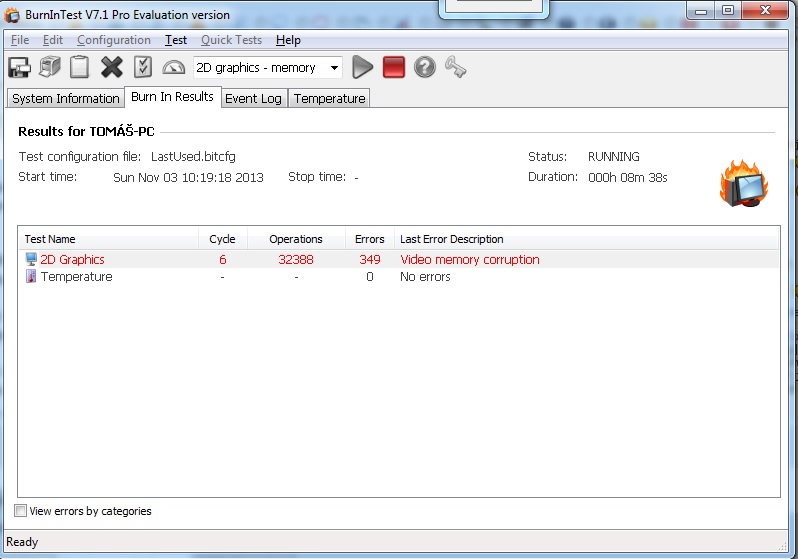This screenshot has width=798, height=559.
Task: Click the 32388 operations value
Action: [x=296, y=260]
